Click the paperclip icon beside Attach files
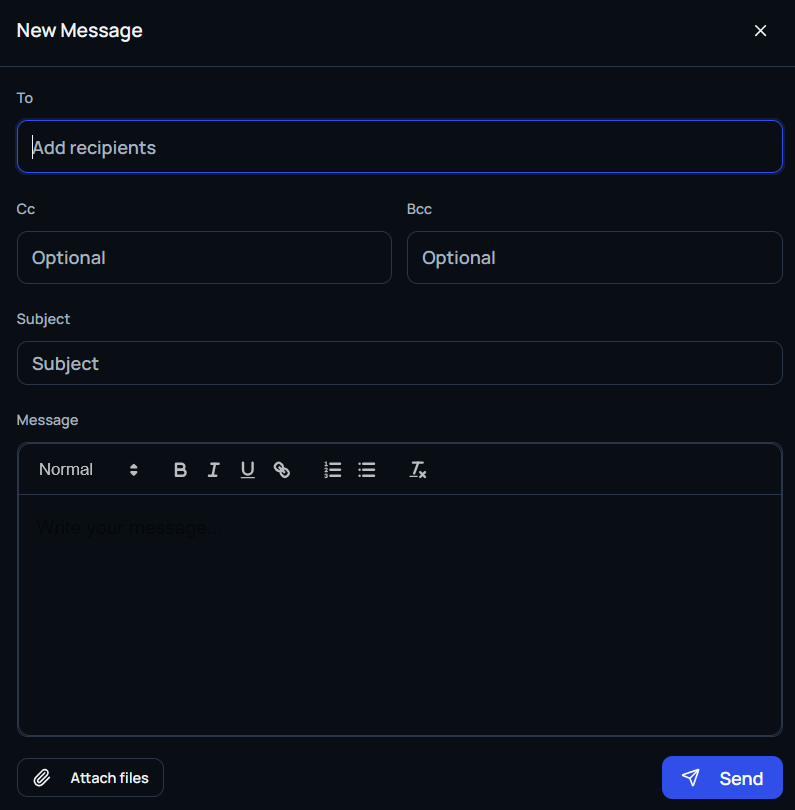This screenshot has width=795, height=810. (42, 778)
